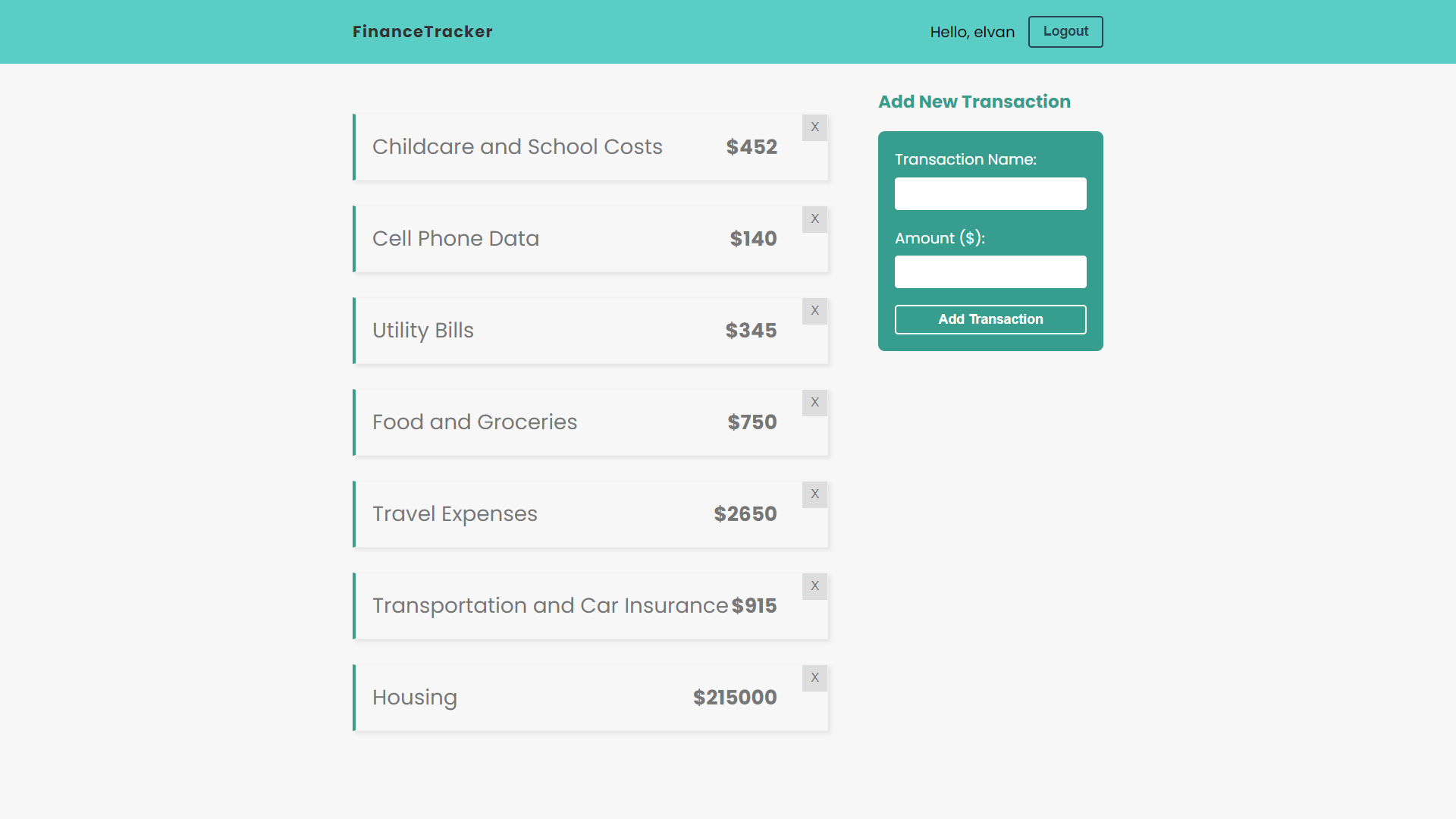Click the Add Transaction button
Screen dimensions: 1456x819
pyautogui.click(x=990, y=319)
